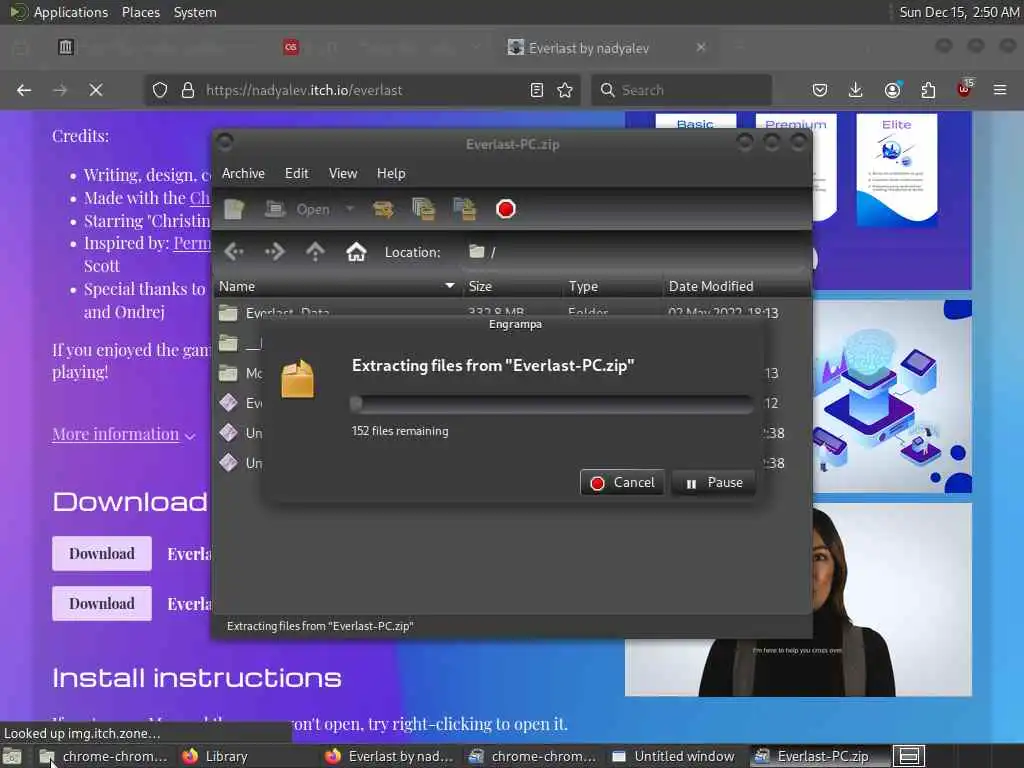Switch to Everlast by nad... taskbar entry
The width and height of the screenshot is (1024, 768).
pyautogui.click(x=390, y=757)
